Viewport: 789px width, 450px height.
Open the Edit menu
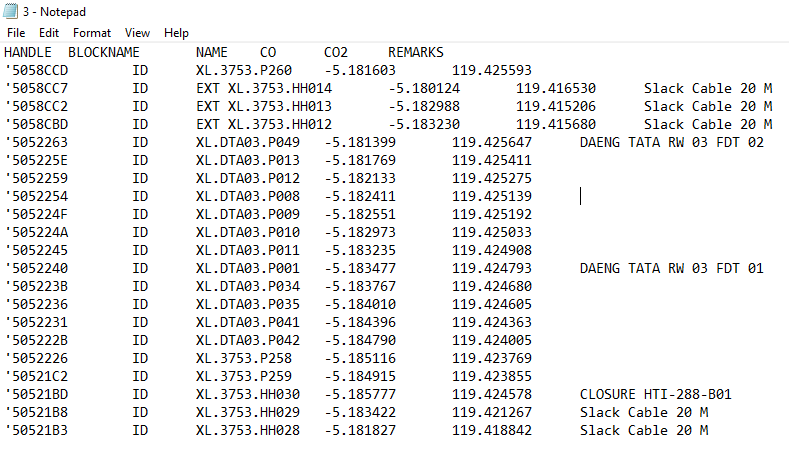pyautogui.click(x=49, y=33)
